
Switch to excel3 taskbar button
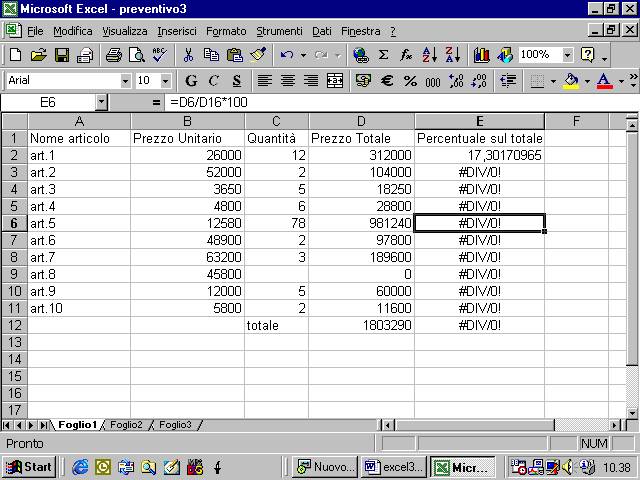[394, 466]
